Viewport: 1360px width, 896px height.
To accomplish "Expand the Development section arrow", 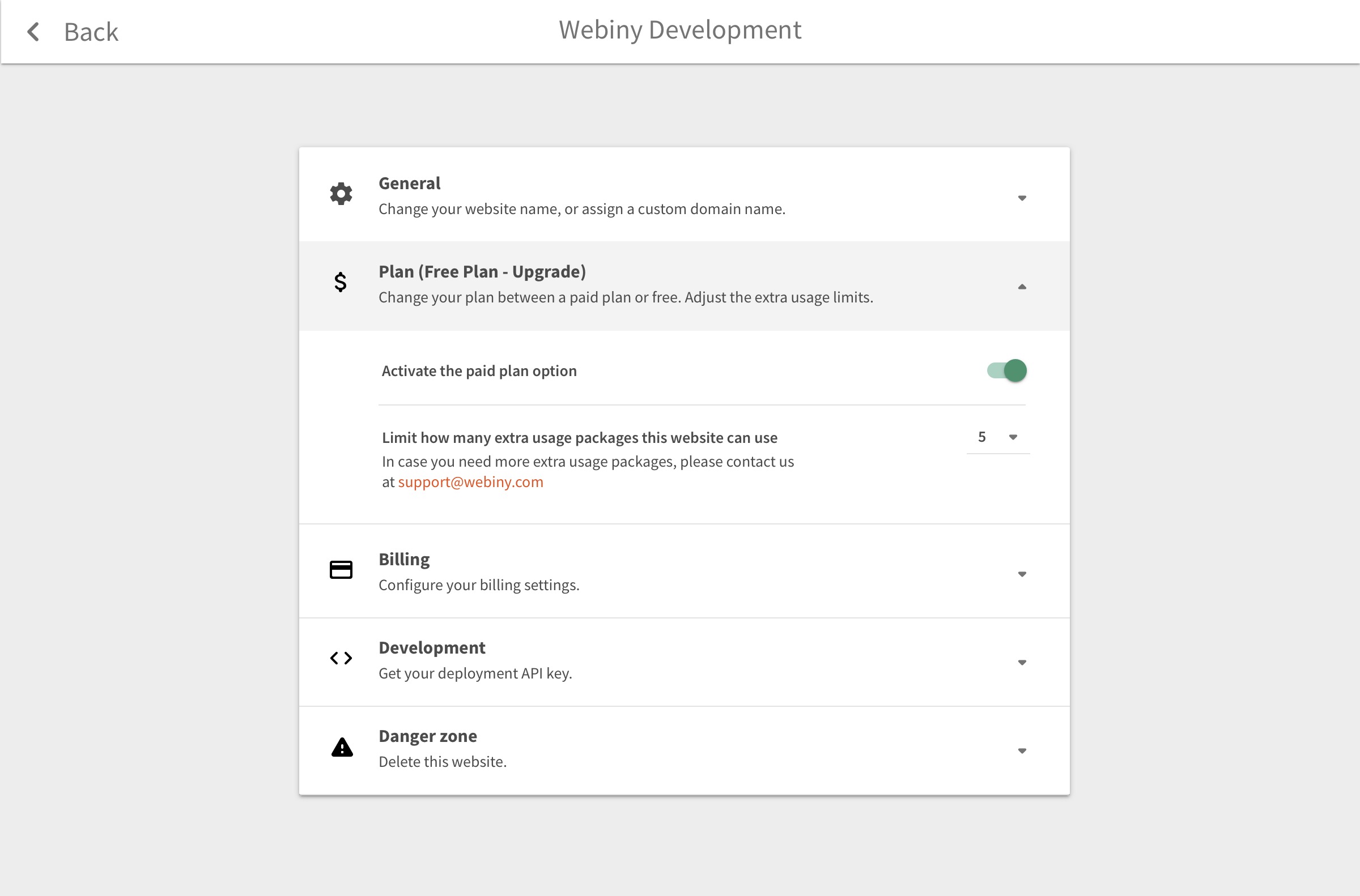I will (1022, 663).
